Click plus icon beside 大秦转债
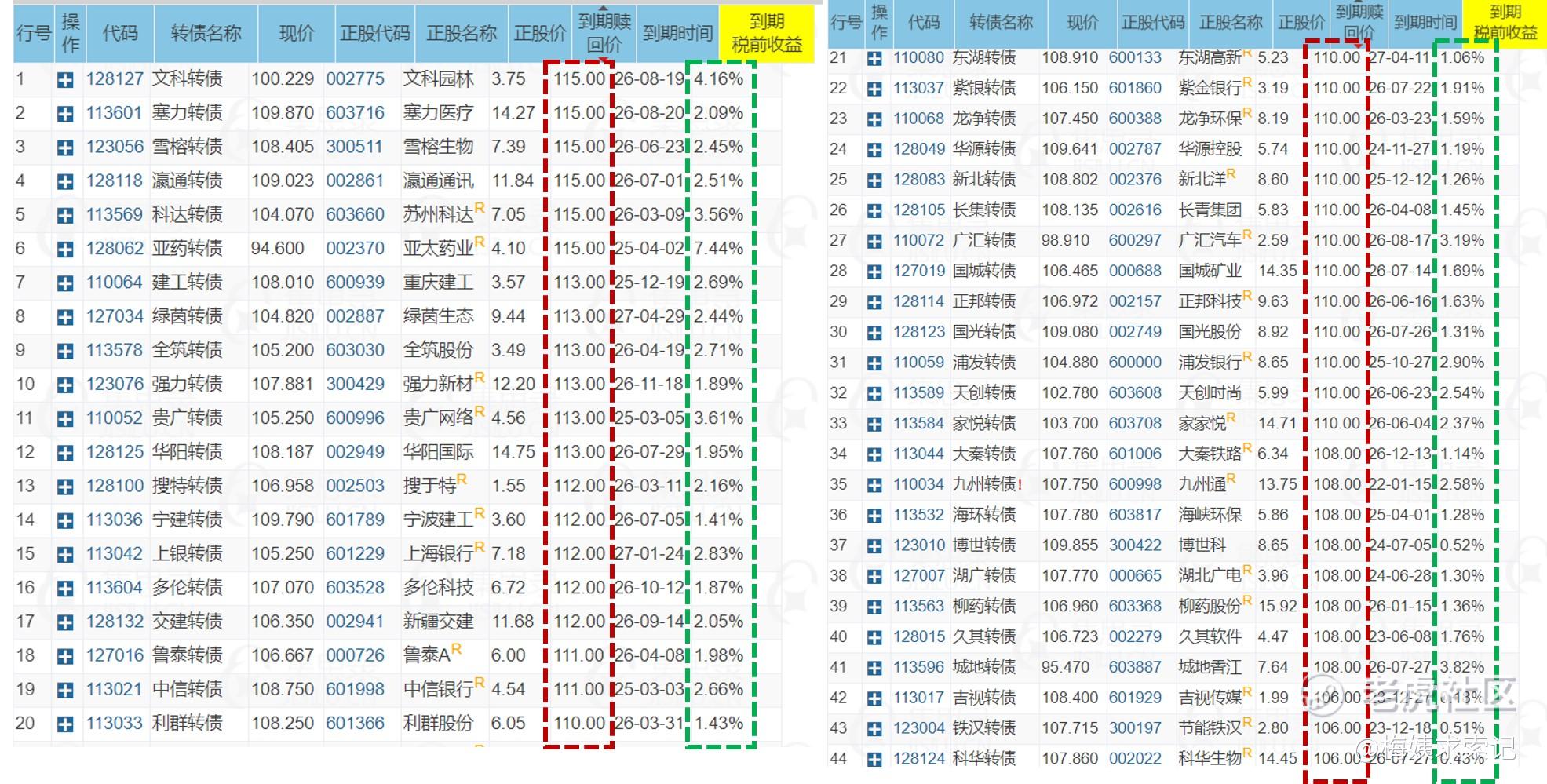 (874, 454)
